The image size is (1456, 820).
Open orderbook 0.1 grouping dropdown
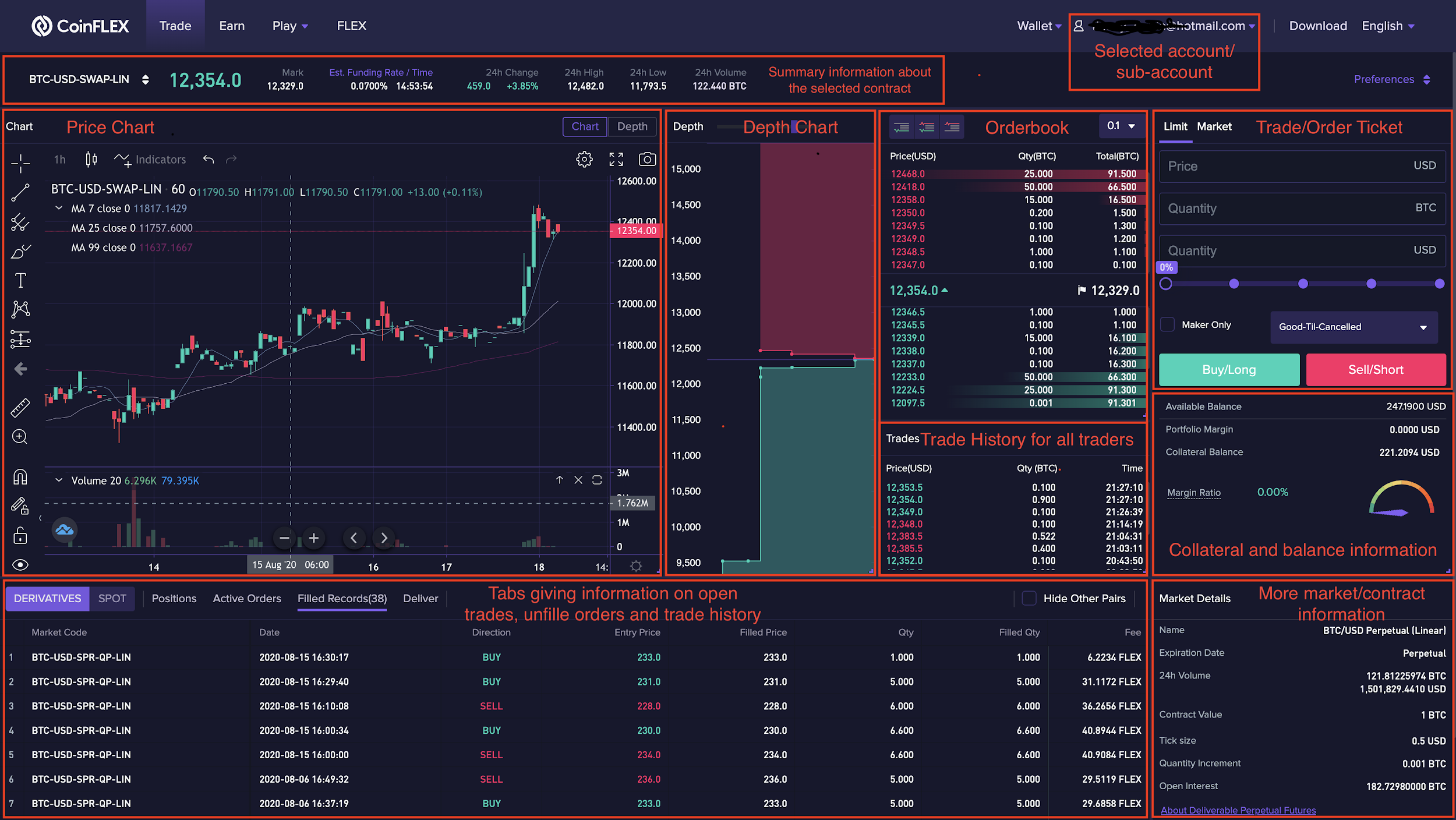tap(1121, 126)
